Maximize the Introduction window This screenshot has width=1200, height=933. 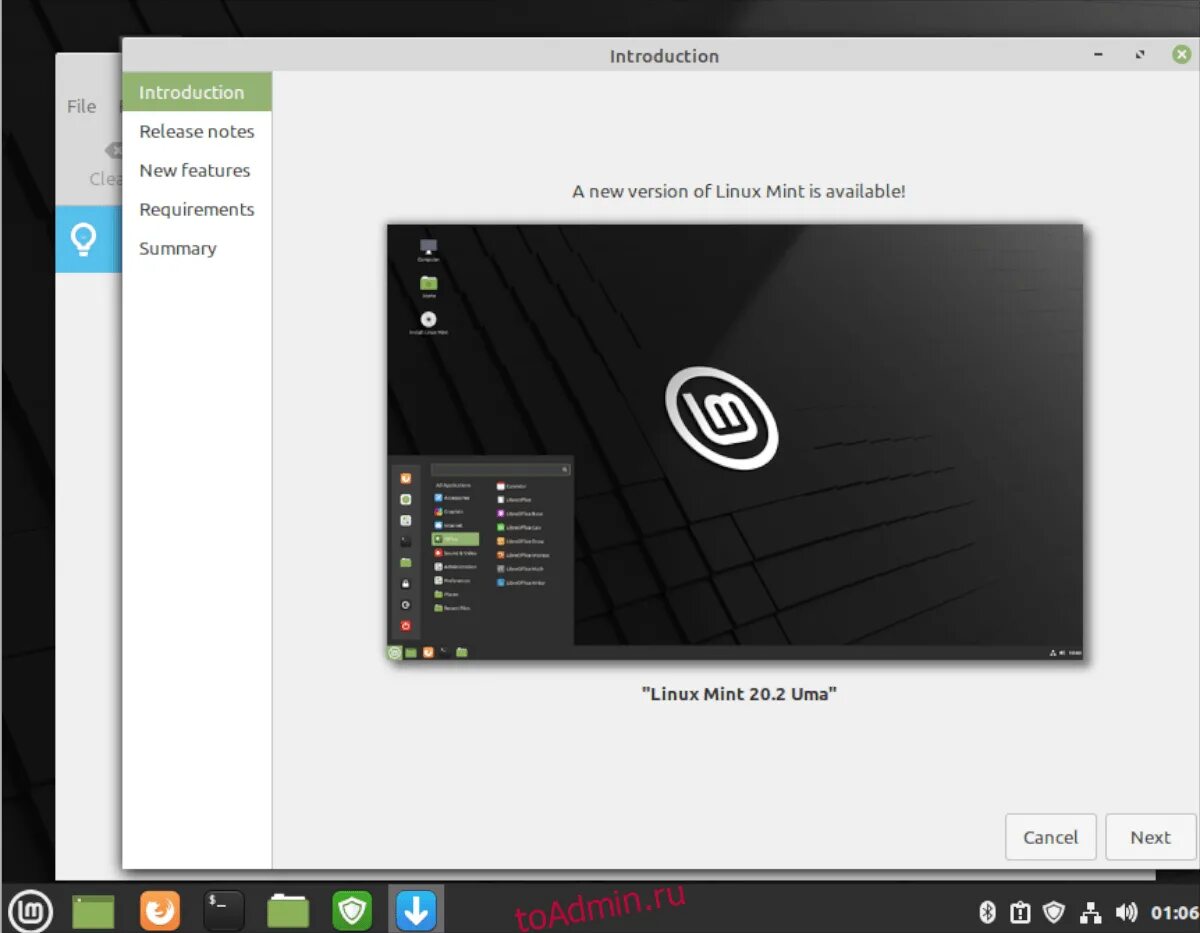click(1140, 55)
